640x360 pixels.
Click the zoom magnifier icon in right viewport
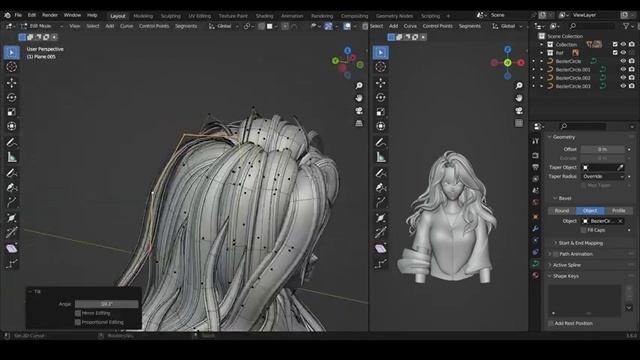(x=519, y=85)
